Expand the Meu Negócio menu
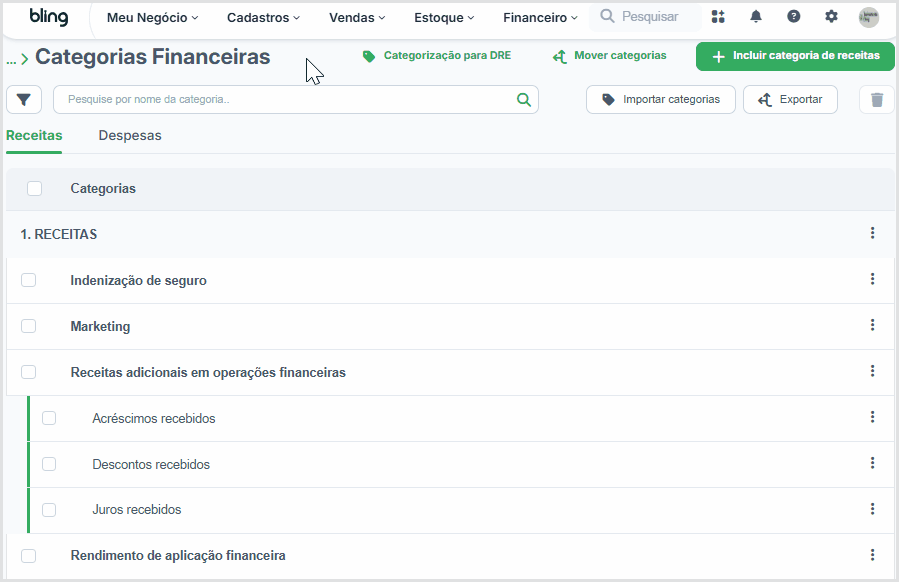899x582 pixels. point(153,18)
